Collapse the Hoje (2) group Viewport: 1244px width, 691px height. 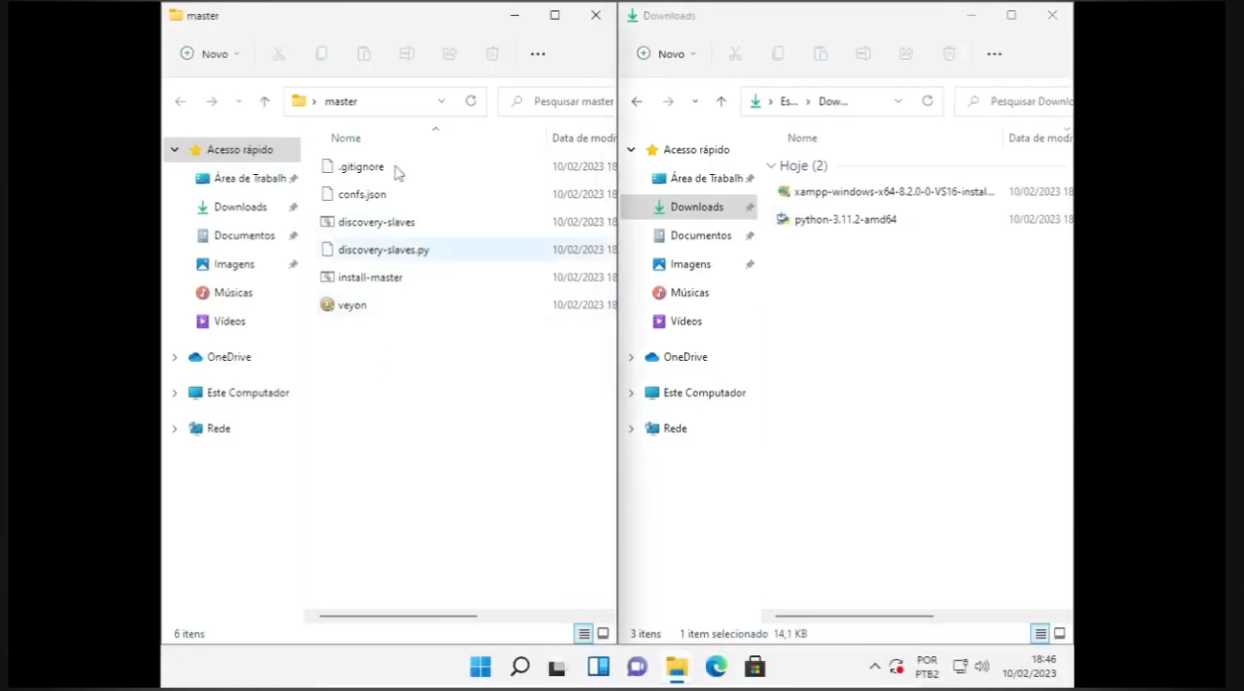[x=771, y=166]
